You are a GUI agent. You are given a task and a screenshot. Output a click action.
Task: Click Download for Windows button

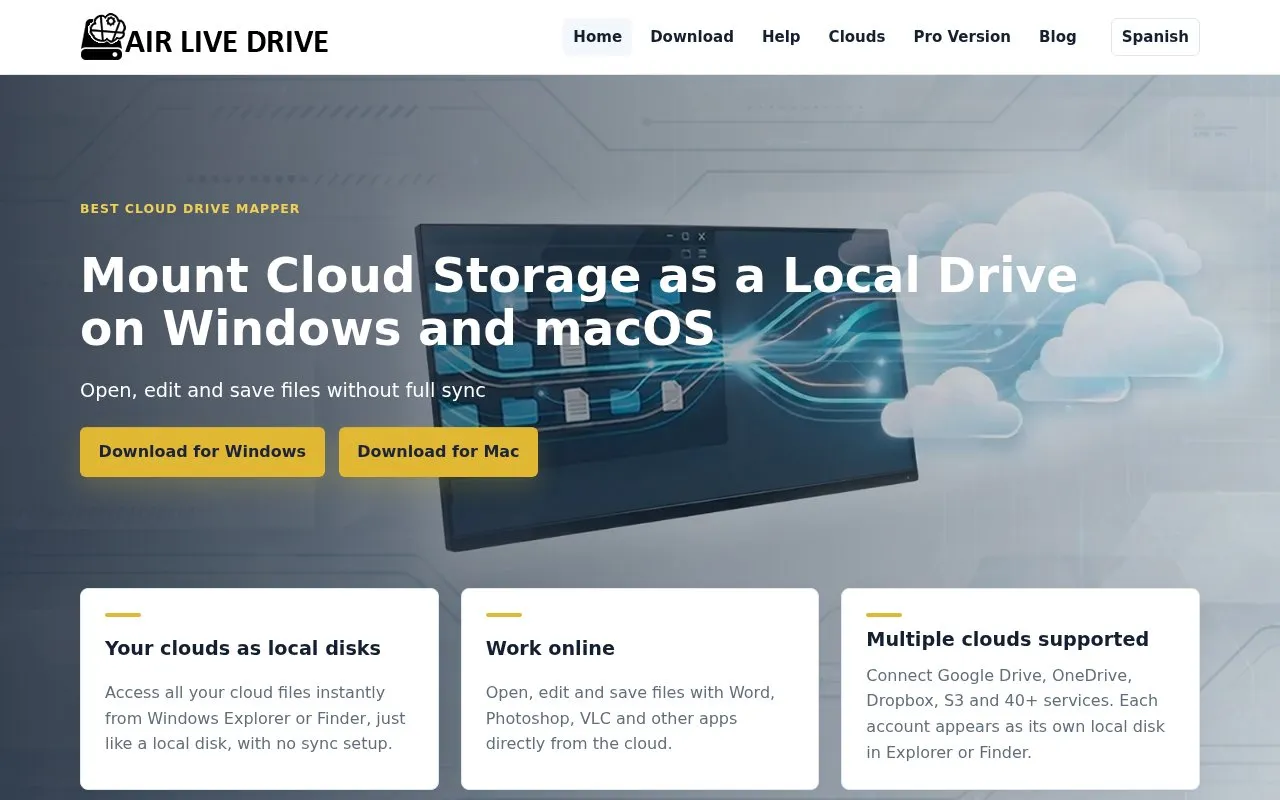(202, 452)
